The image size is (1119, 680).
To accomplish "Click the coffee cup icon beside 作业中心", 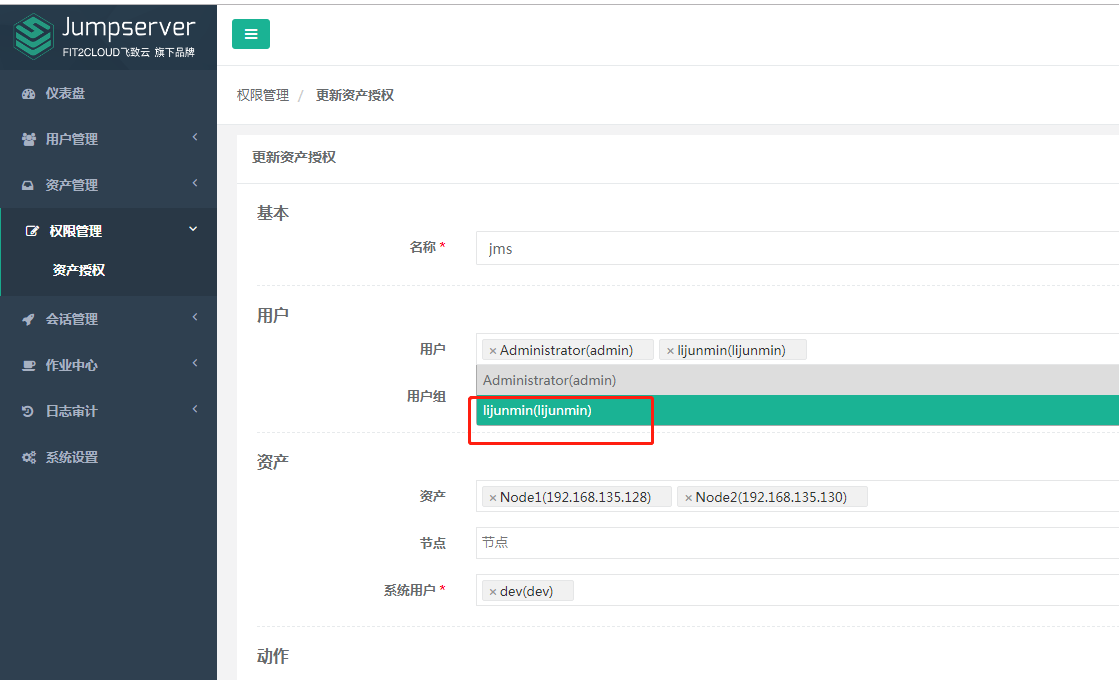I will coord(29,365).
